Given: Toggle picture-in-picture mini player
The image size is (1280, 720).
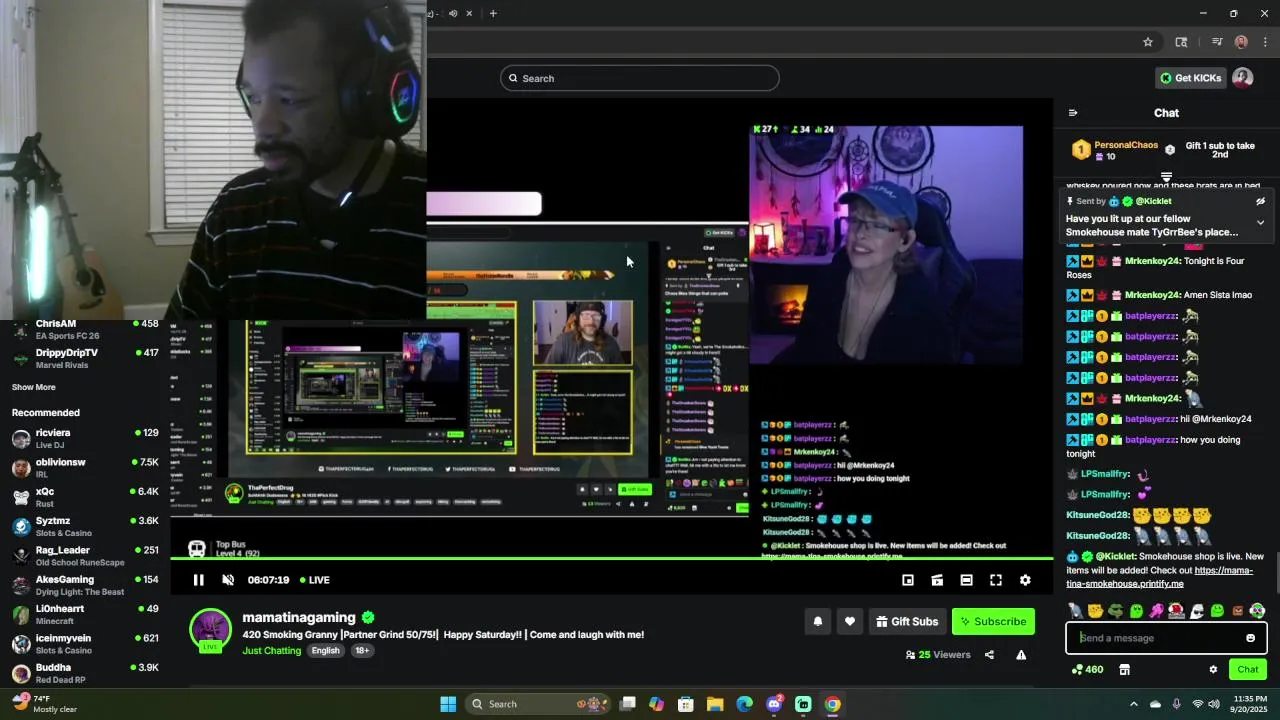Looking at the screenshot, I should point(908,580).
